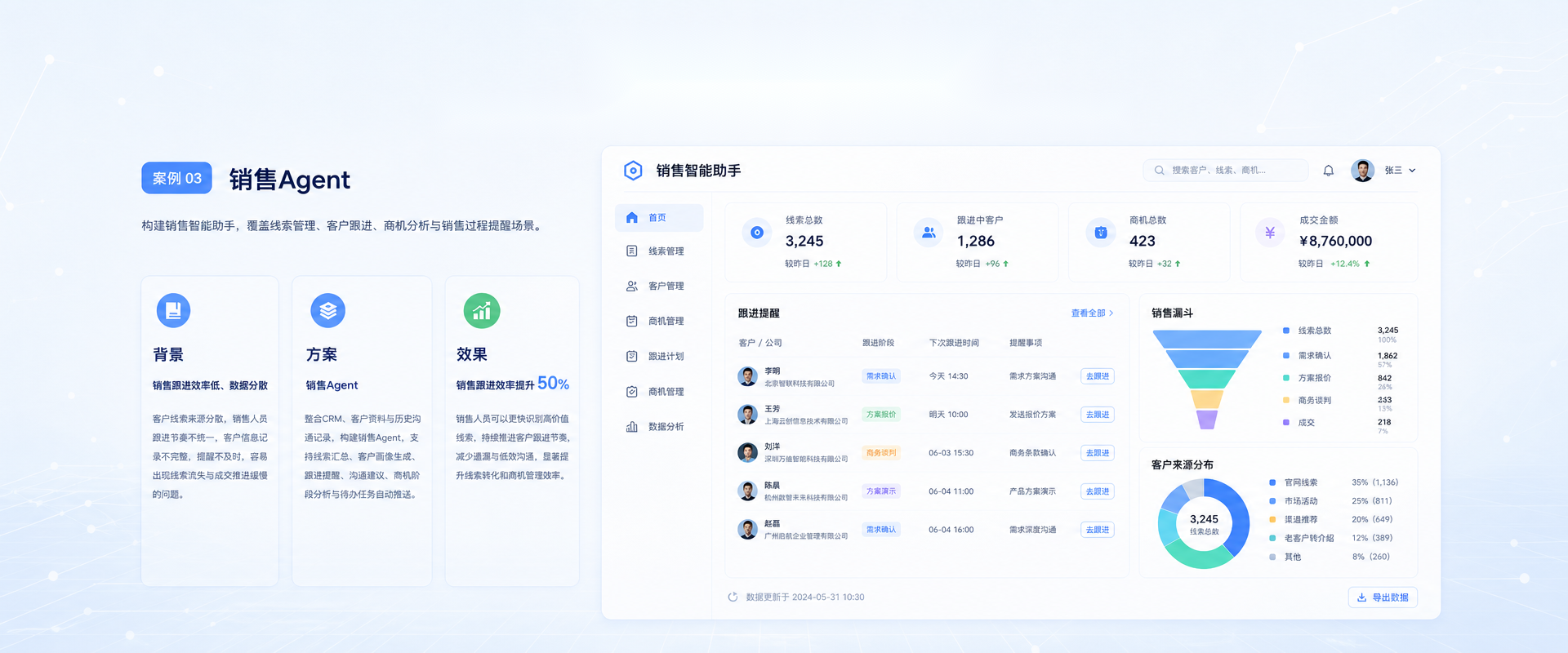Click the download icon in 导出数据
This screenshot has width=1568, height=653.
tap(1361, 597)
